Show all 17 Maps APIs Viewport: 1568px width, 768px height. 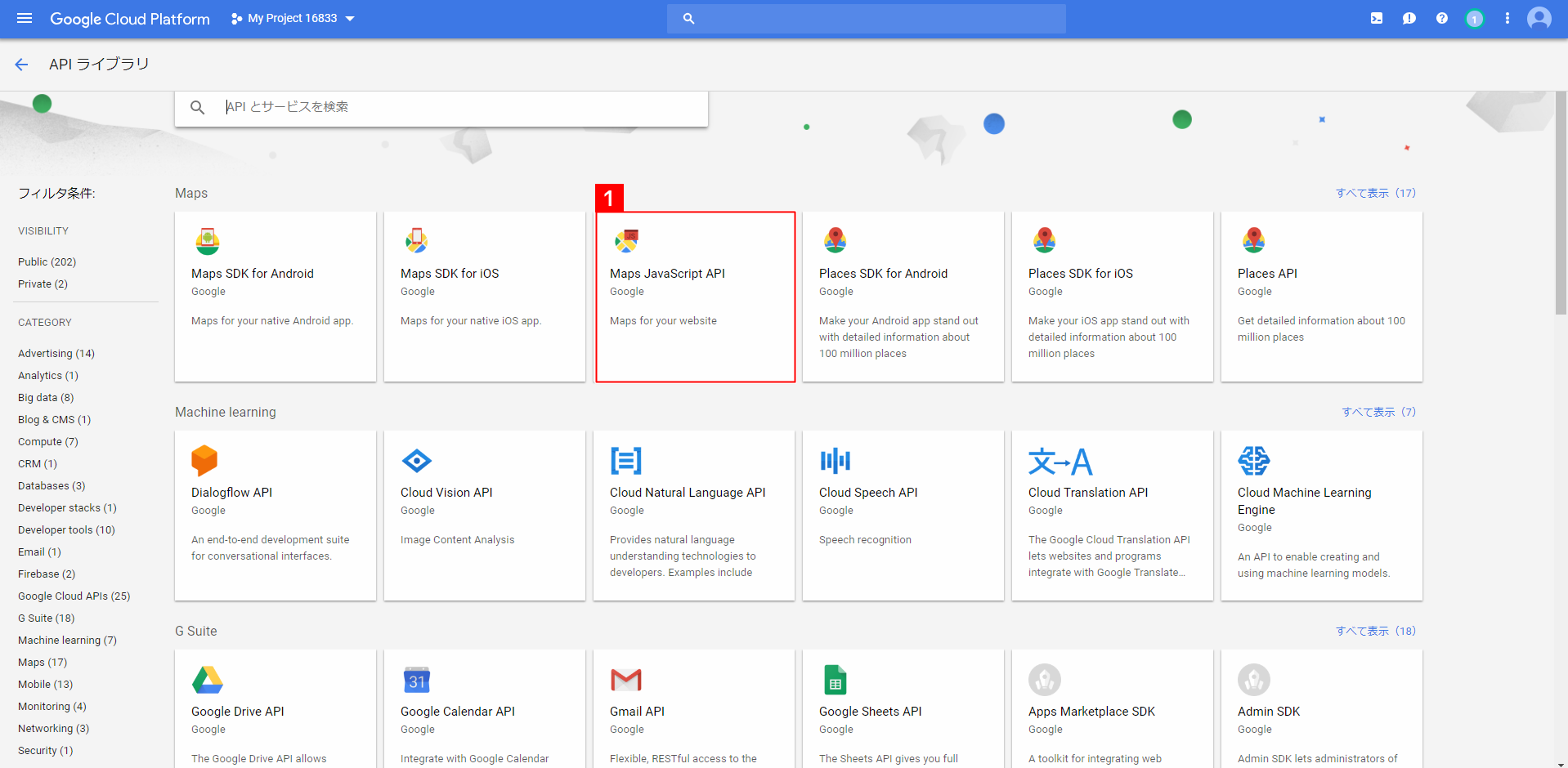[x=1376, y=193]
